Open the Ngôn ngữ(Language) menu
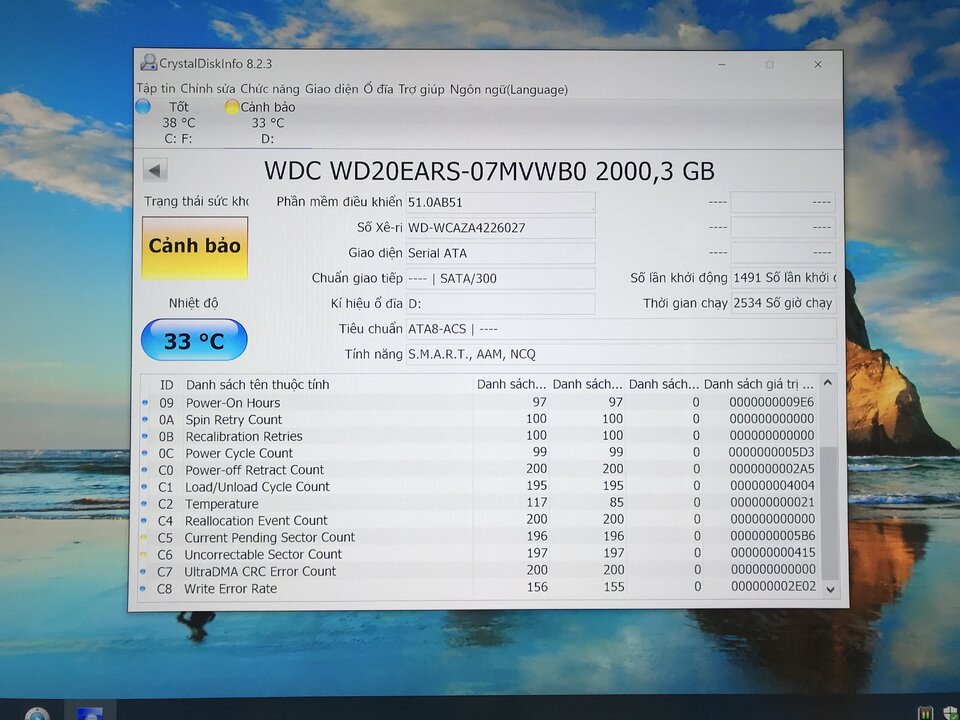 pyautogui.click(x=509, y=89)
